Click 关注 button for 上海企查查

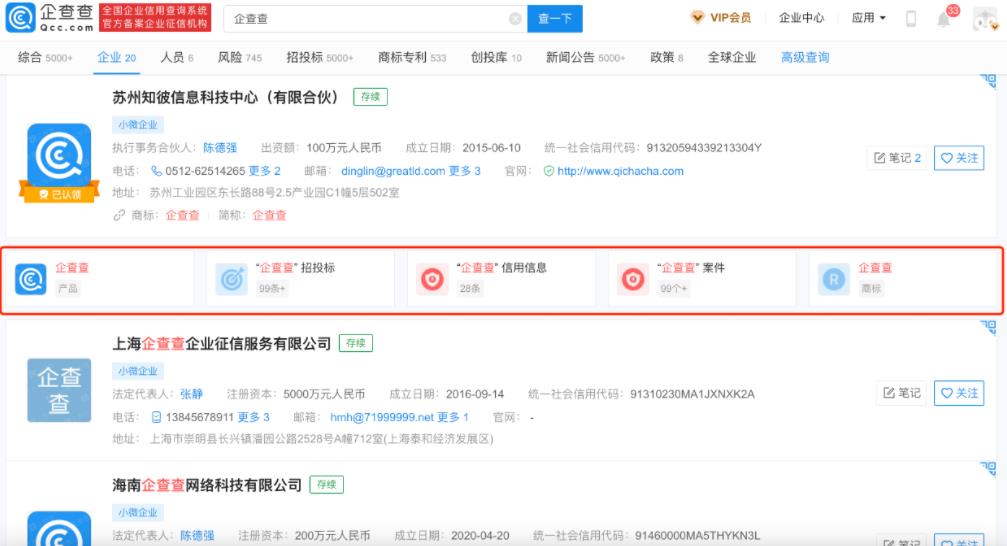(959, 393)
